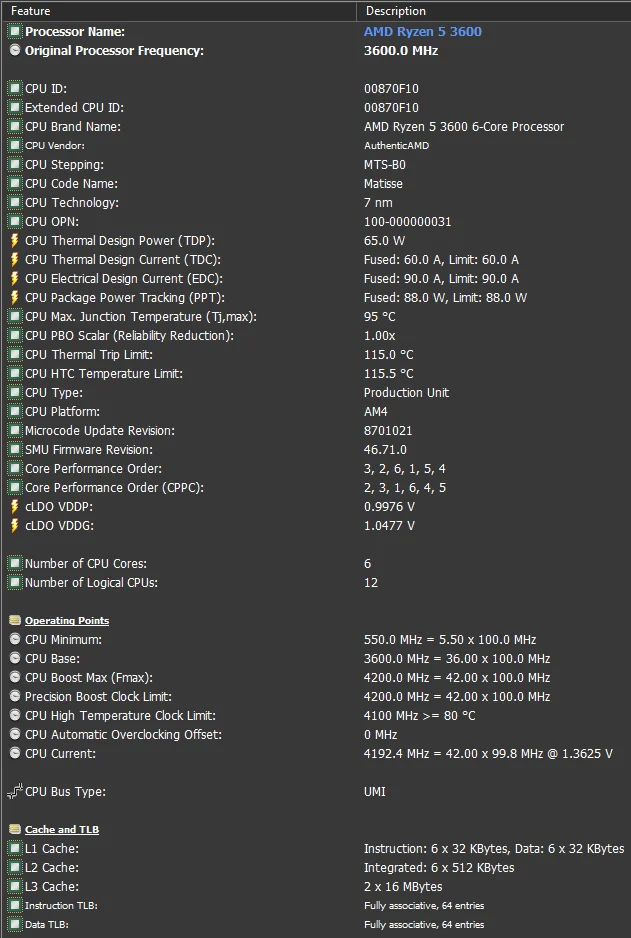Viewport: 631px width, 938px height.
Task: Select the AMD Ryzen 5 3600 processor name value
Action: [422, 32]
